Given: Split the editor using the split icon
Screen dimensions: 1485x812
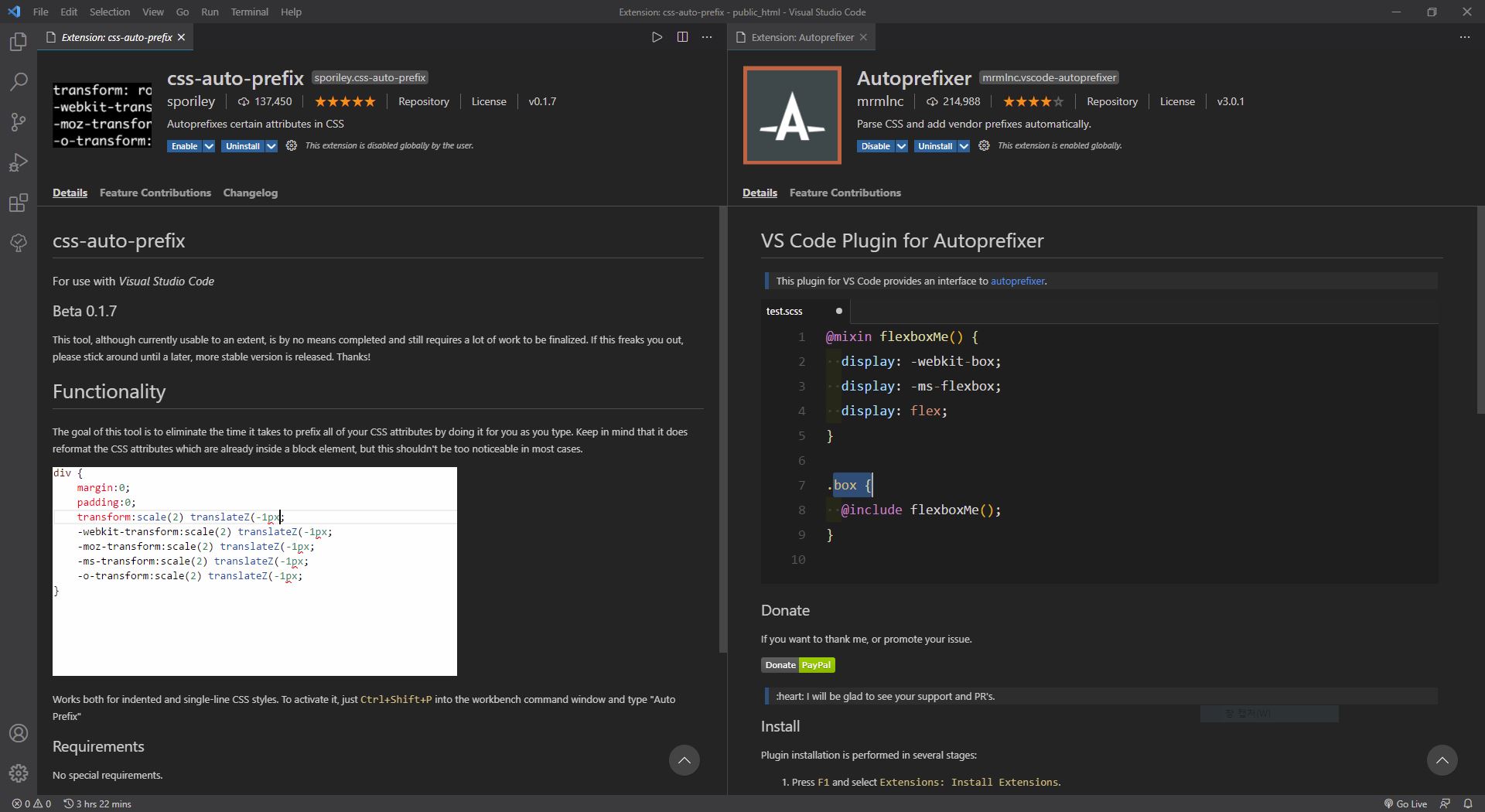Looking at the screenshot, I should pyautogui.click(x=683, y=36).
